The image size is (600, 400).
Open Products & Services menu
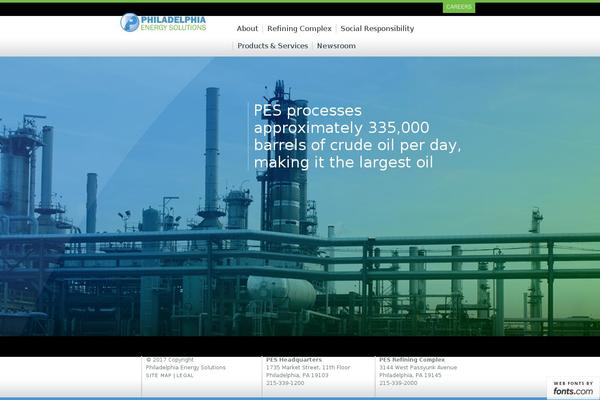point(272,46)
